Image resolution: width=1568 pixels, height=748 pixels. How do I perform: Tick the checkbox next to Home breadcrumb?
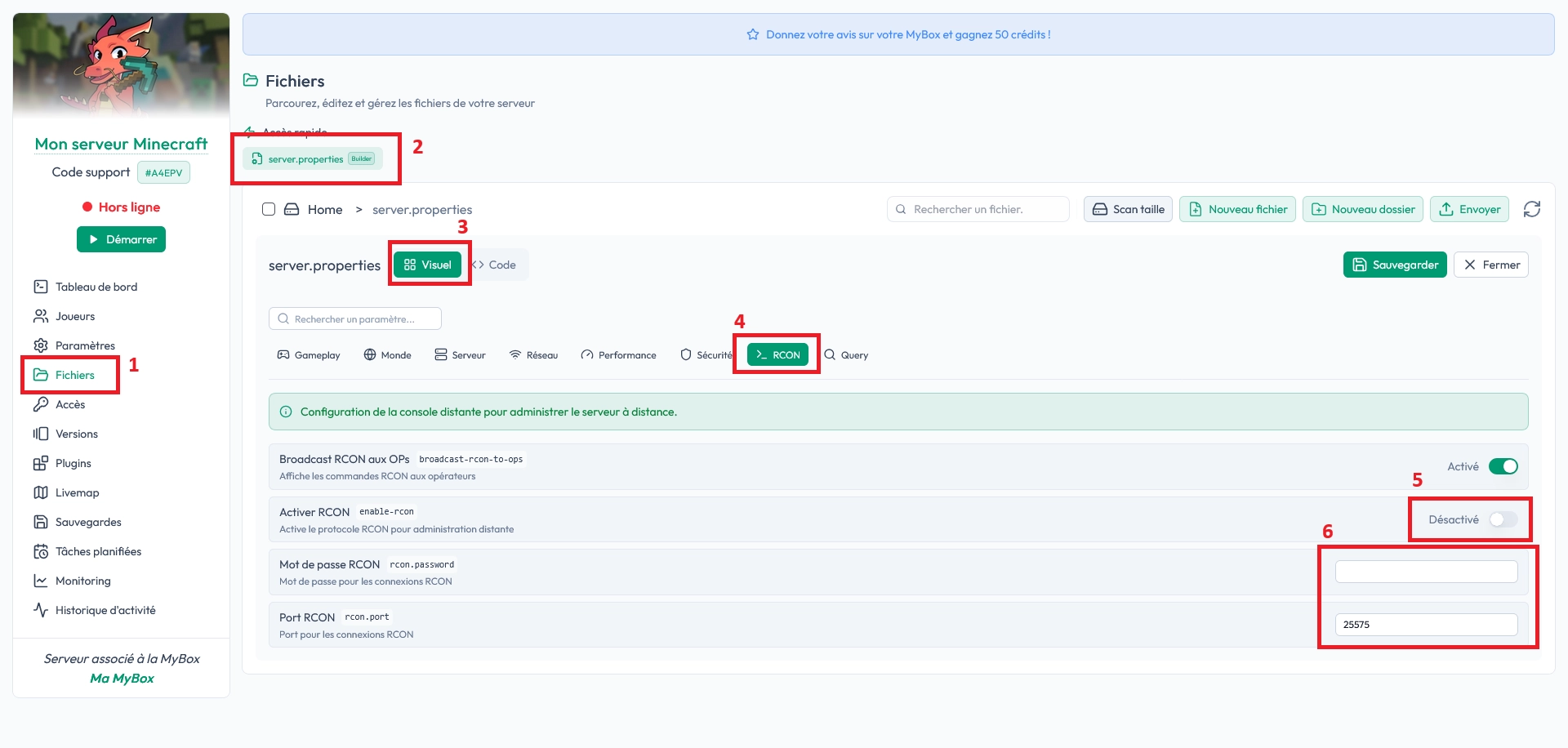click(x=269, y=209)
